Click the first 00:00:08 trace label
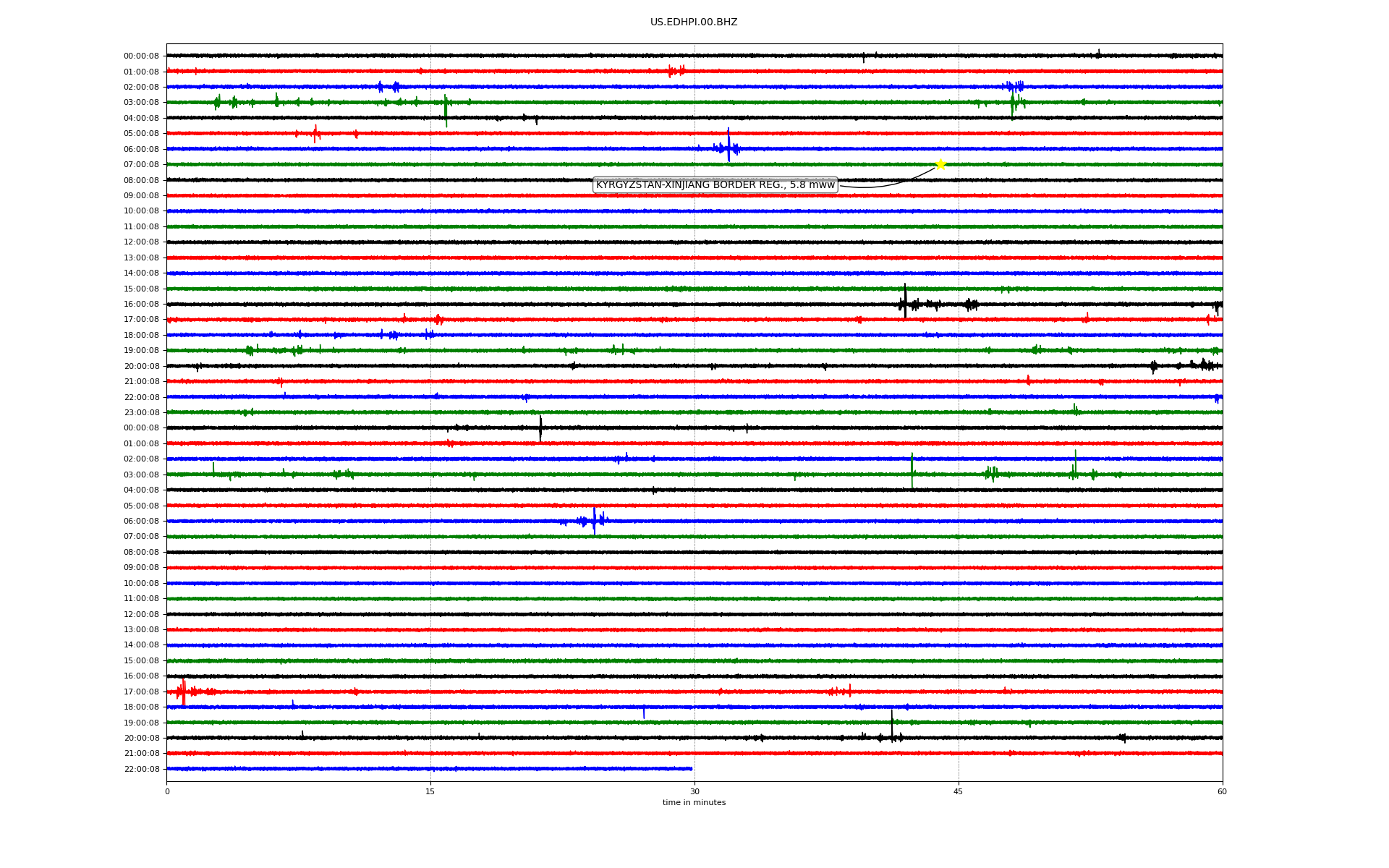 (x=141, y=56)
